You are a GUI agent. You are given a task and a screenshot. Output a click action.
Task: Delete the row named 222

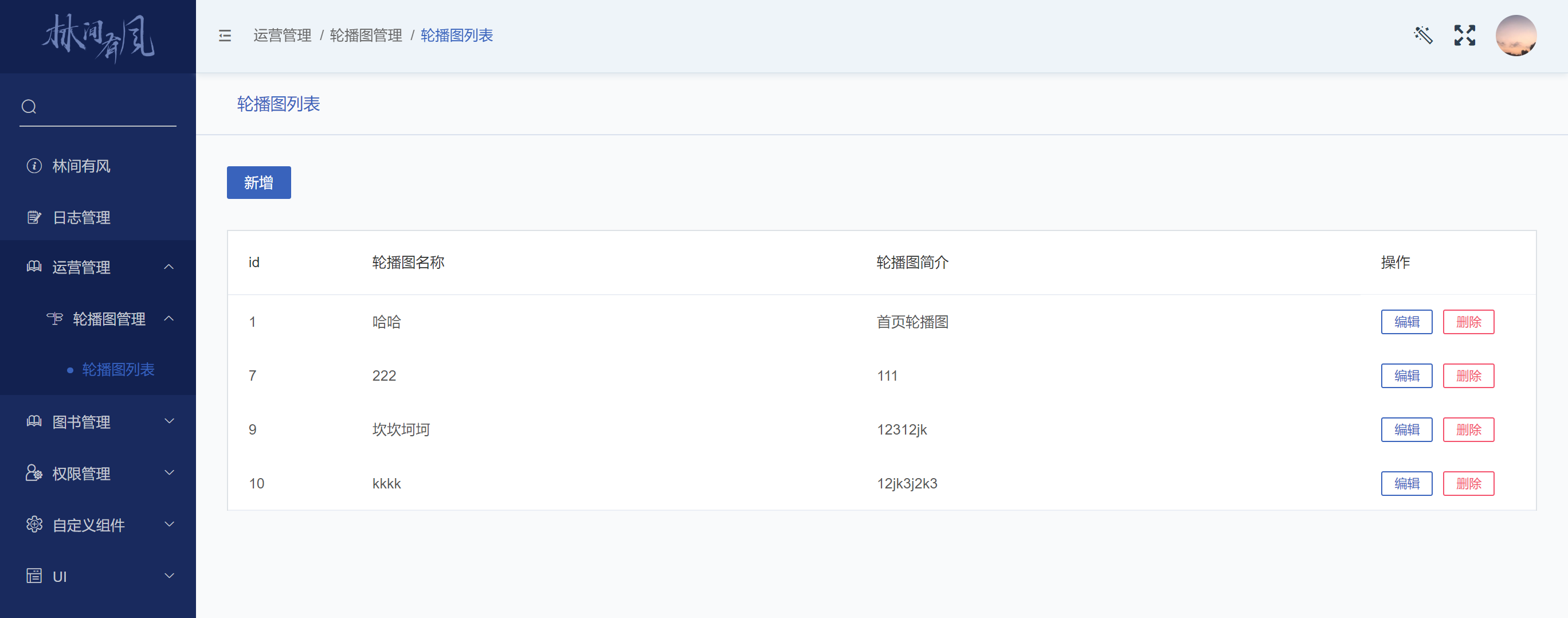pos(1468,376)
